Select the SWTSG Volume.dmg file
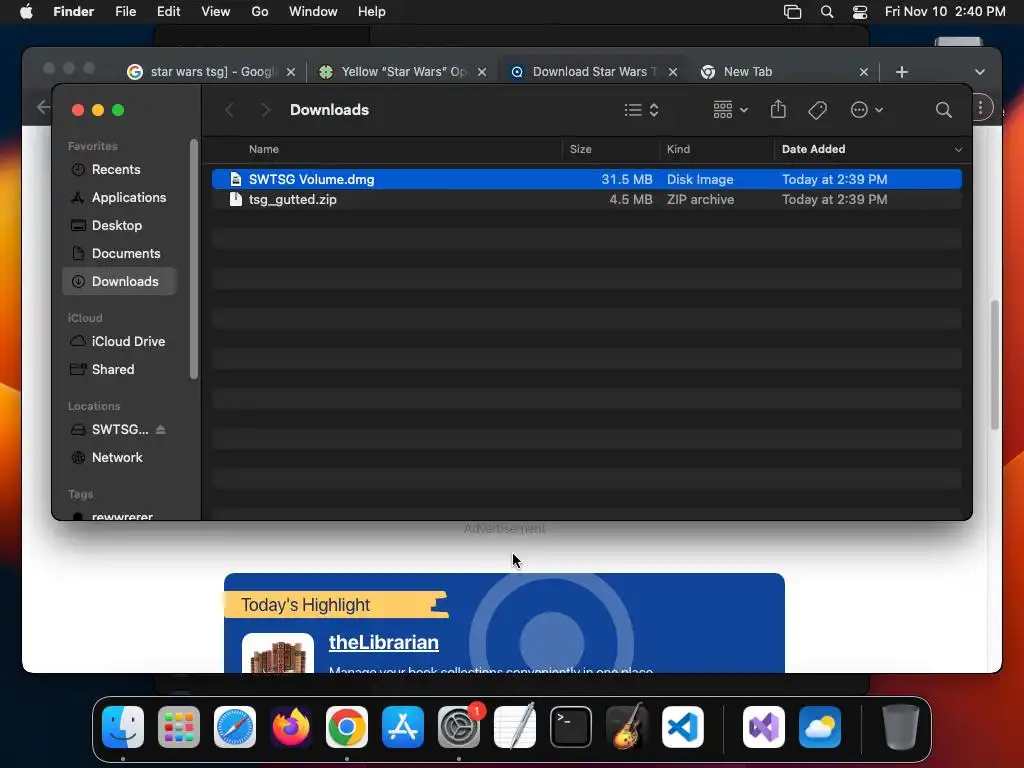1024x768 pixels. 586,179
